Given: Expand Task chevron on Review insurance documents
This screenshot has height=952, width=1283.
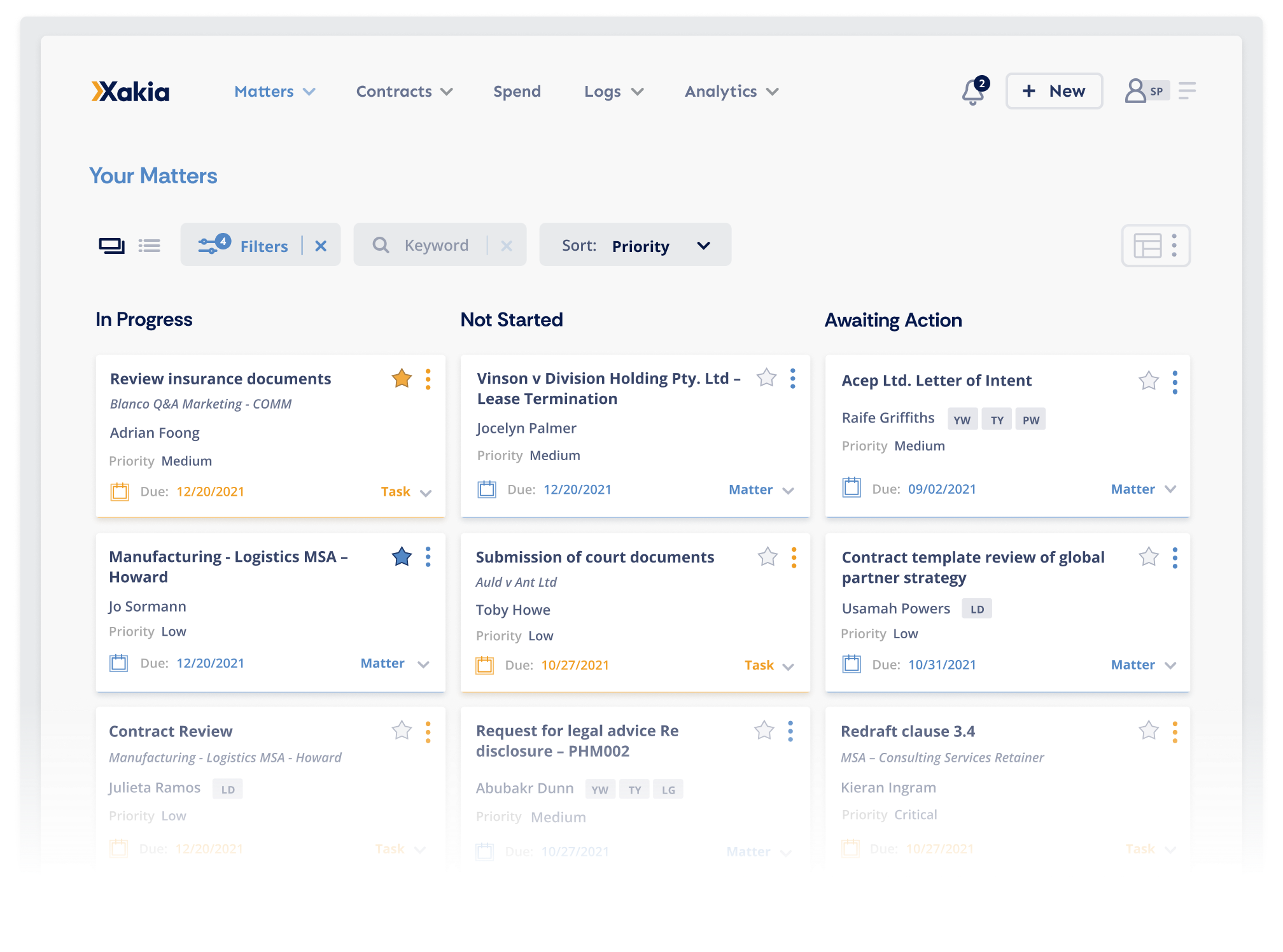Looking at the screenshot, I should coord(426,493).
